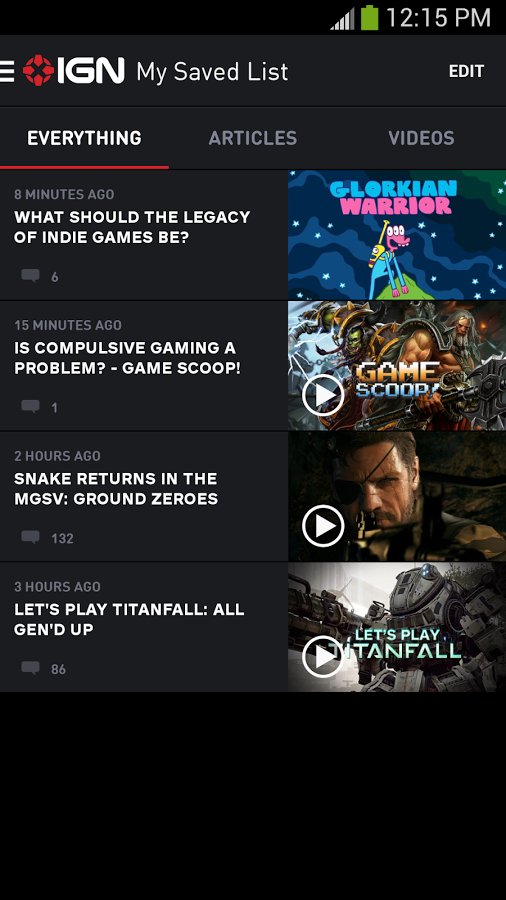Click the comment bubble showing 86 comments
506x900 pixels.
[x=30, y=668]
